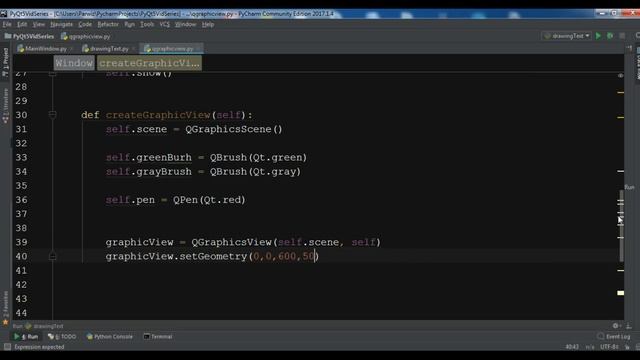Click the favorites star icon on left strip
The image size is (640, 360).
pos(5,322)
